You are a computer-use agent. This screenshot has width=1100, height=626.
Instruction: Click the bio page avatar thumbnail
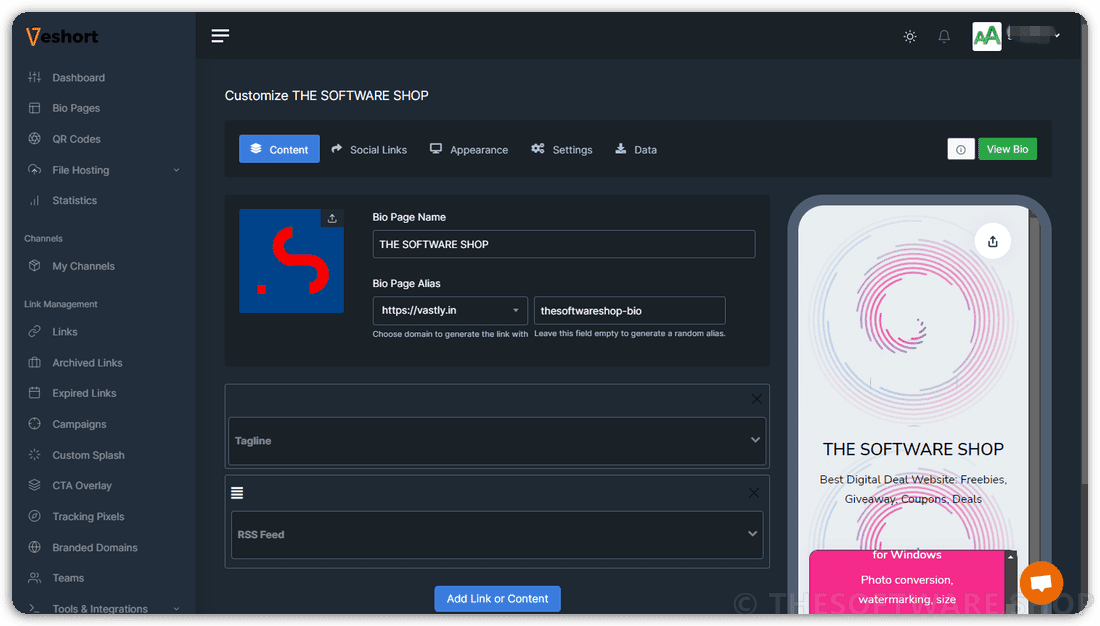pos(291,261)
